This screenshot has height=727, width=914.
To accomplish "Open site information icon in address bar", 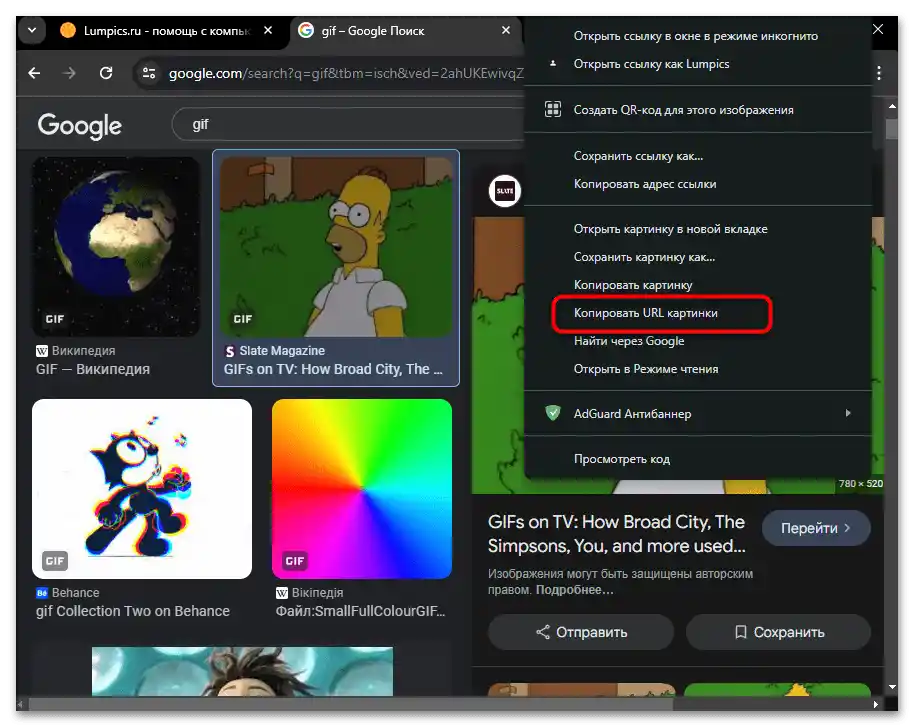I will point(149,73).
